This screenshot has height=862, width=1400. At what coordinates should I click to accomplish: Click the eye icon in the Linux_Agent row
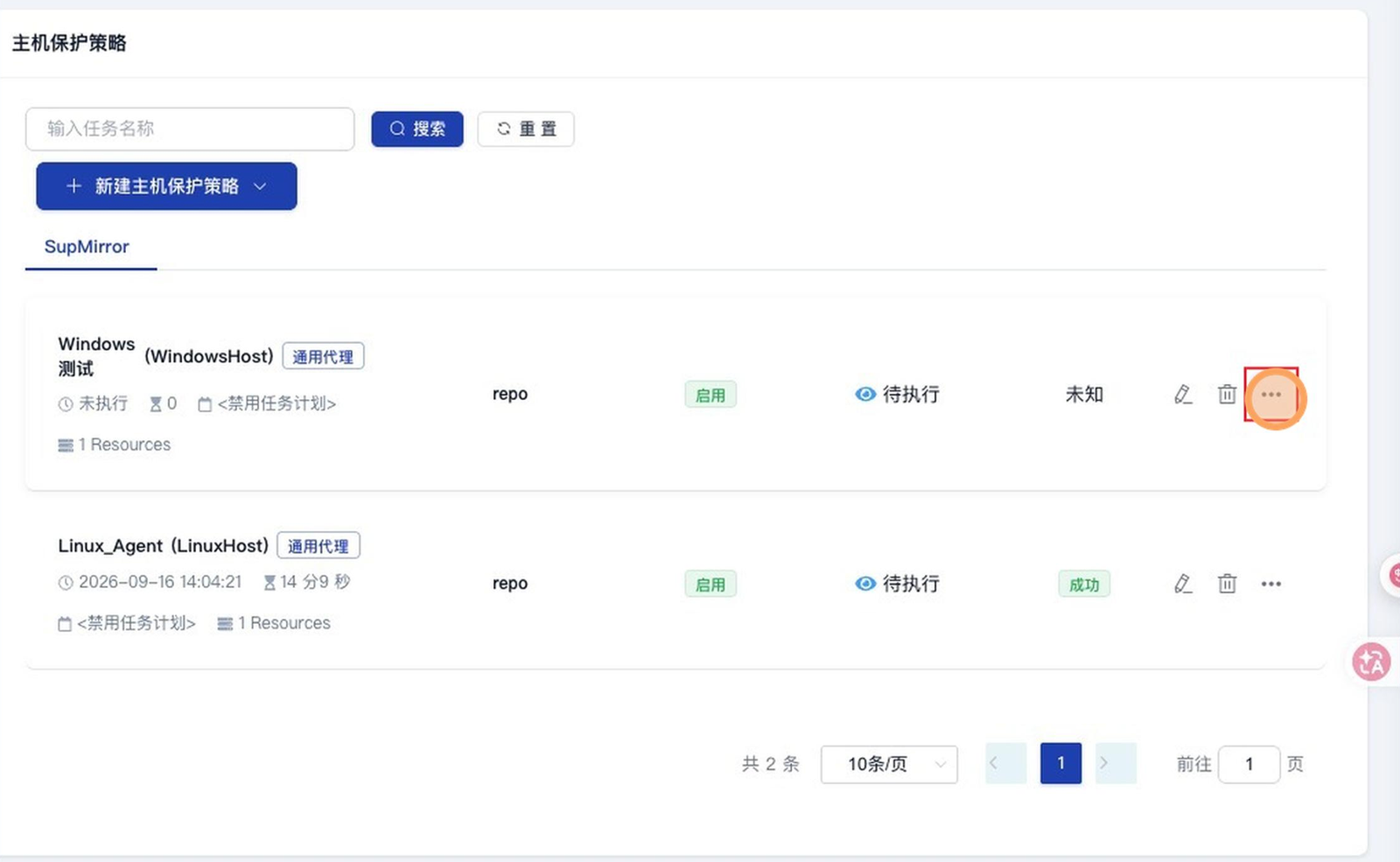pyautogui.click(x=865, y=584)
